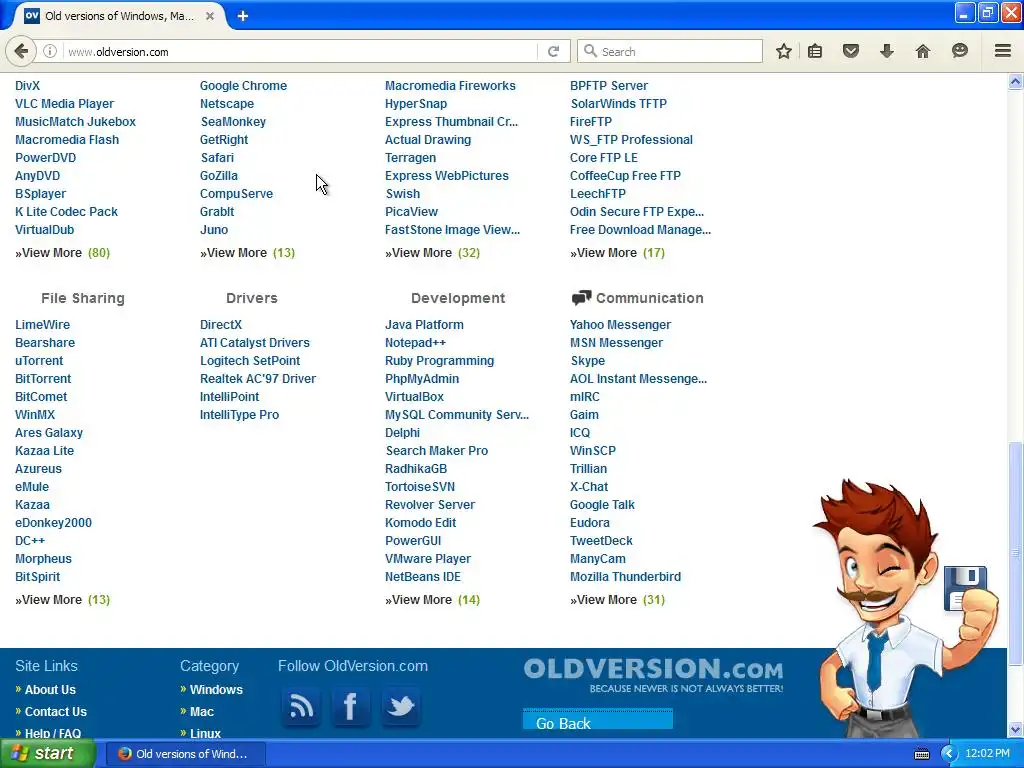Click the OLDVERSION.COM footer logo

(x=653, y=675)
